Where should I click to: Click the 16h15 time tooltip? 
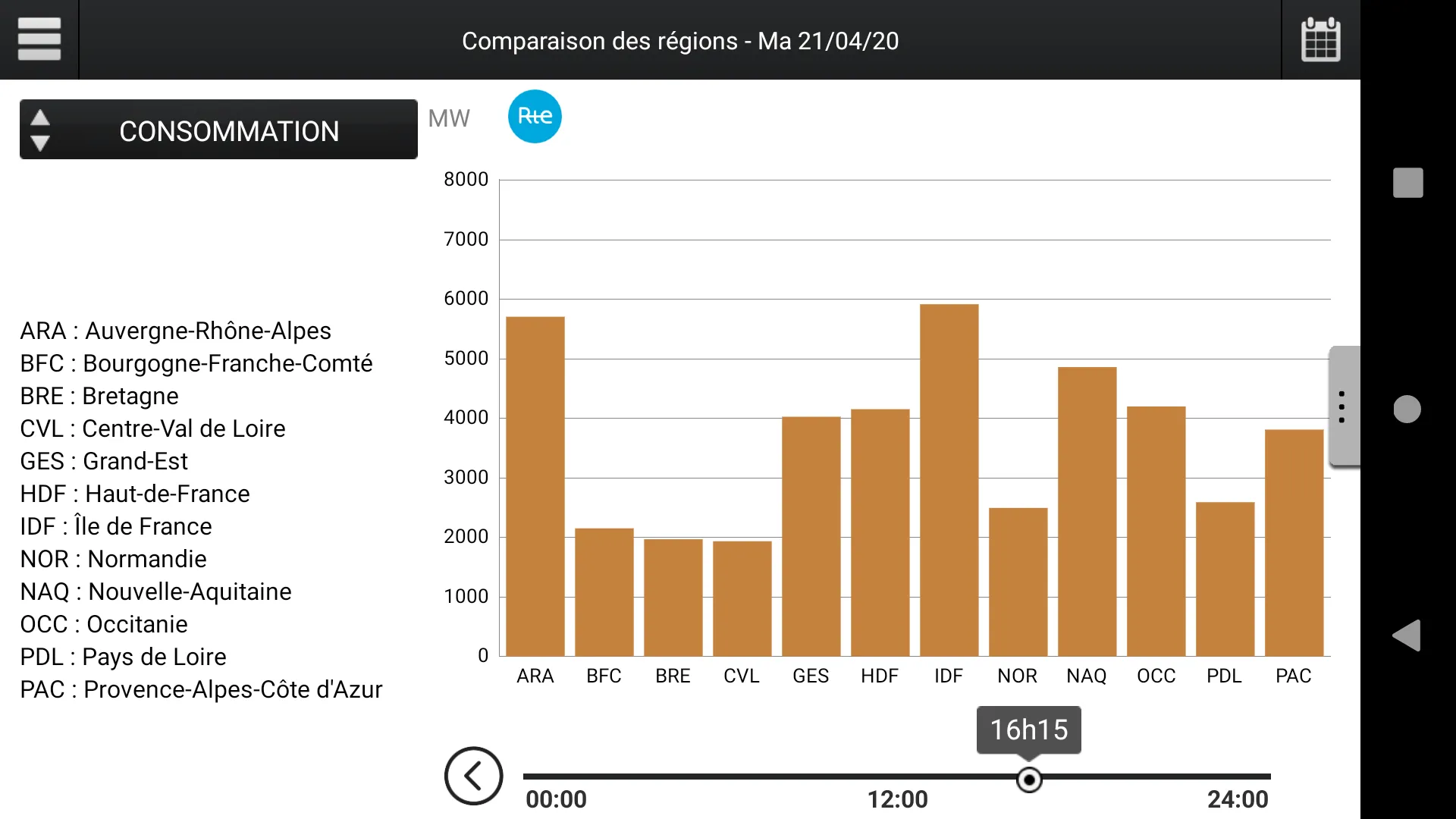tap(1029, 730)
